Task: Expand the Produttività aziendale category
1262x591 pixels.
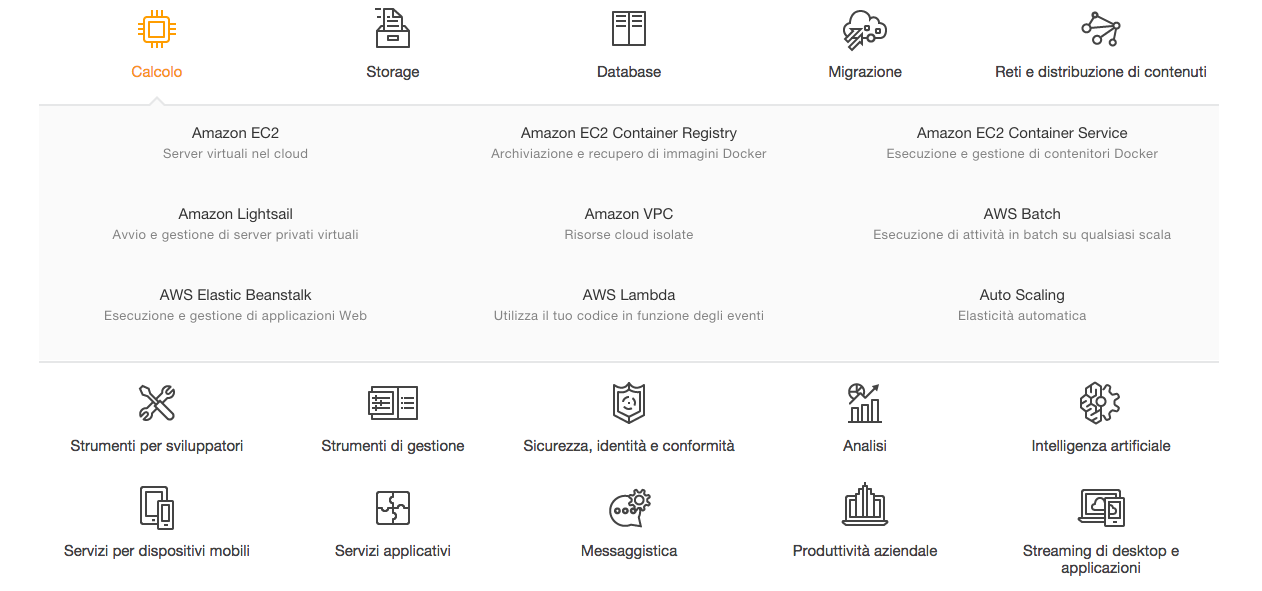Action: click(x=865, y=551)
